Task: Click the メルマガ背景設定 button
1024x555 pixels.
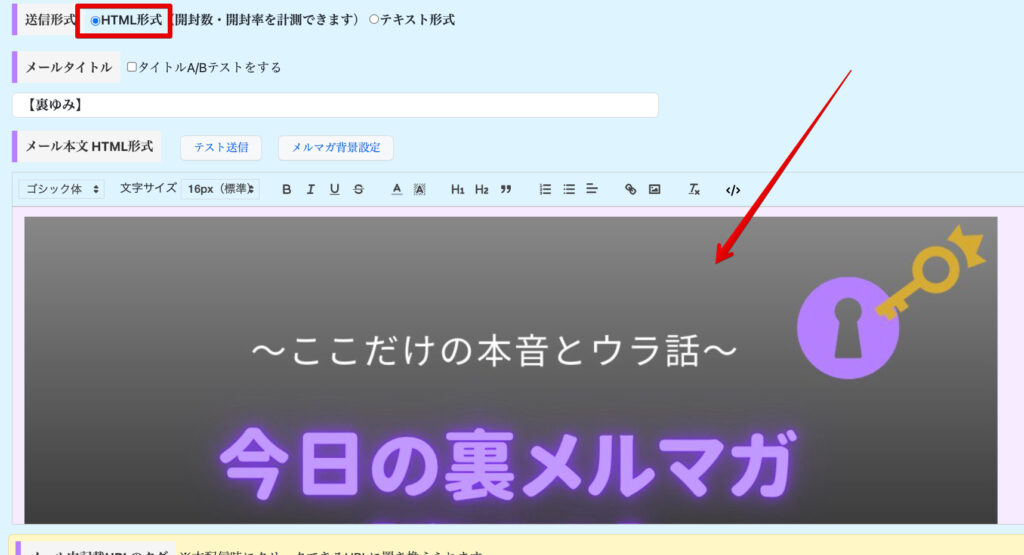Action: tap(335, 148)
